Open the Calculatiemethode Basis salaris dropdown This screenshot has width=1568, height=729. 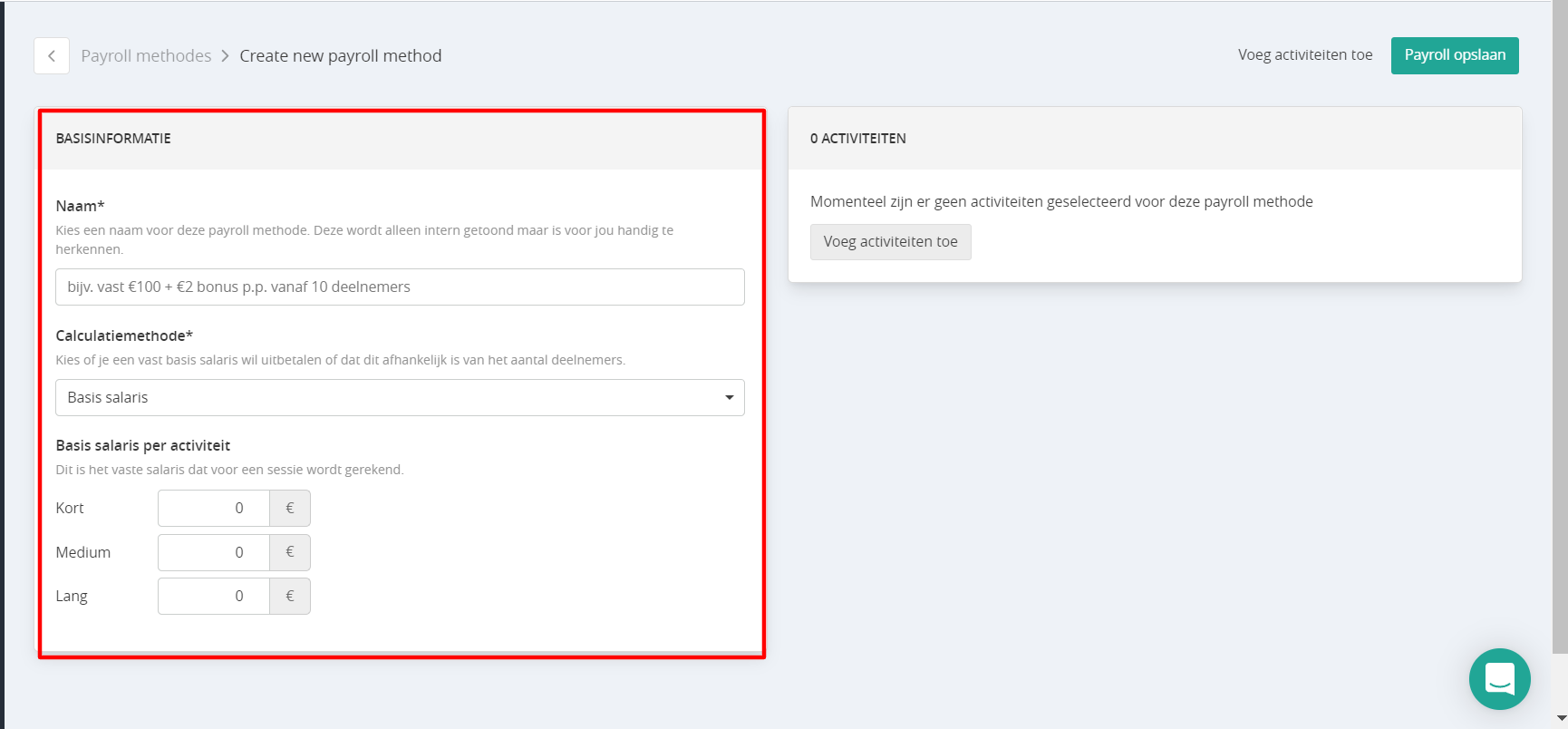click(x=400, y=397)
